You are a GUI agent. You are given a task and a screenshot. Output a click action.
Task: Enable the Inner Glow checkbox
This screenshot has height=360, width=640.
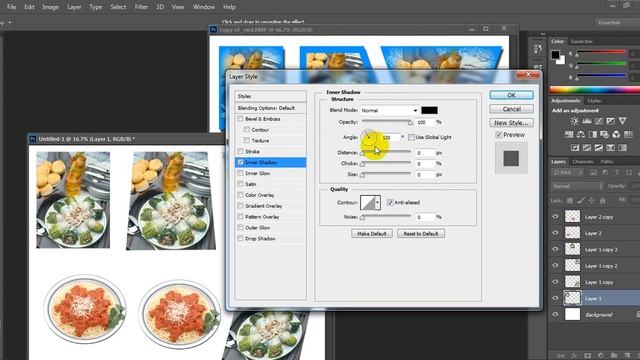pyautogui.click(x=240, y=173)
